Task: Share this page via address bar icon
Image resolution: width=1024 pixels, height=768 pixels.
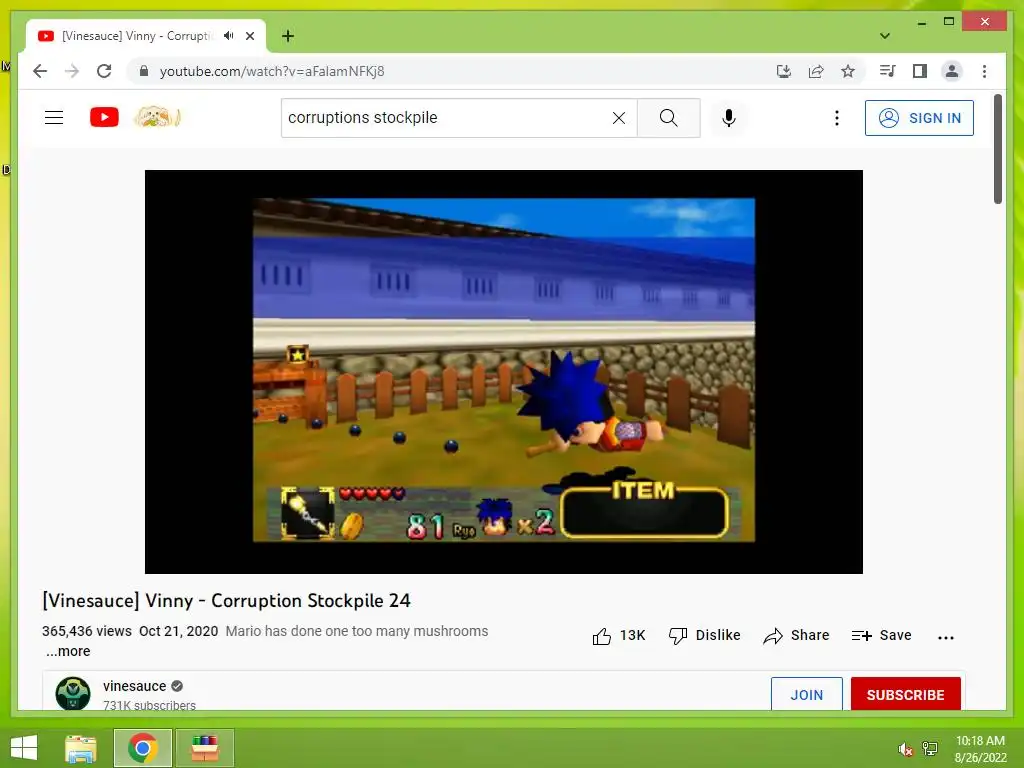Action: (816, 71)
